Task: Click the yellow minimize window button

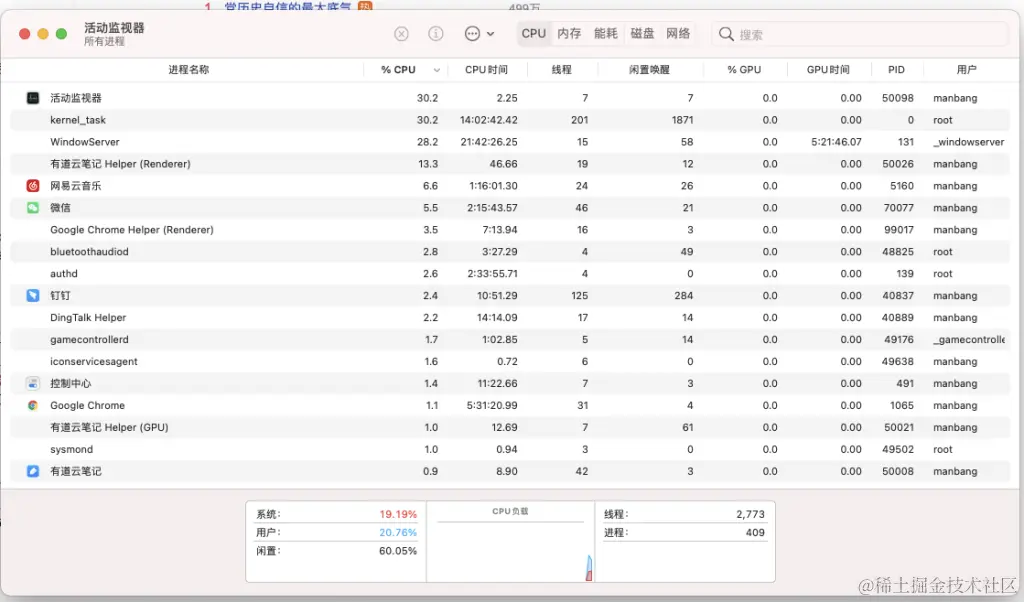Action: pyautogui.click(x=43, y=34)
